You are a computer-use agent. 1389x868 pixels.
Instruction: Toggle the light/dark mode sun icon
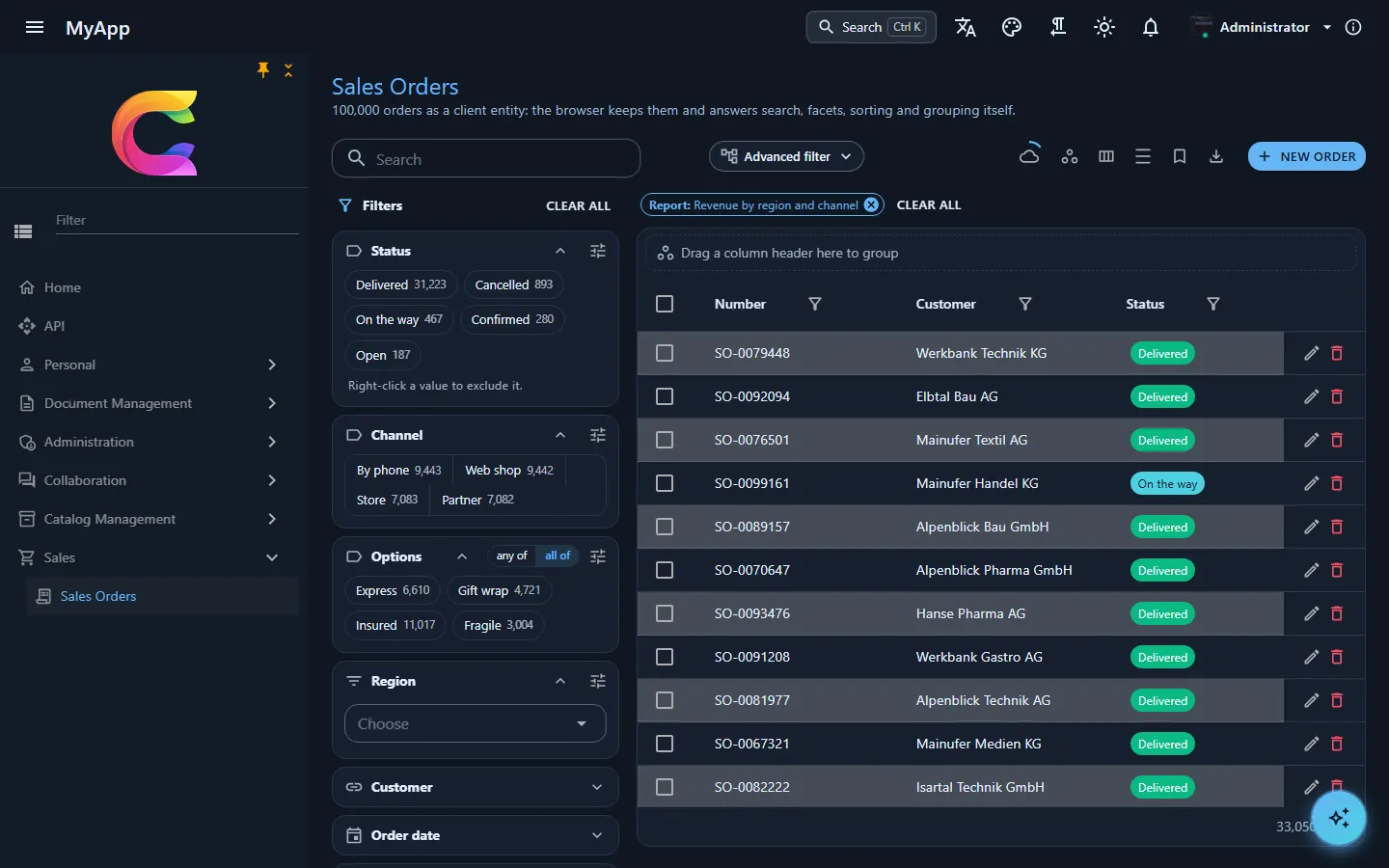coord(1104,27)
